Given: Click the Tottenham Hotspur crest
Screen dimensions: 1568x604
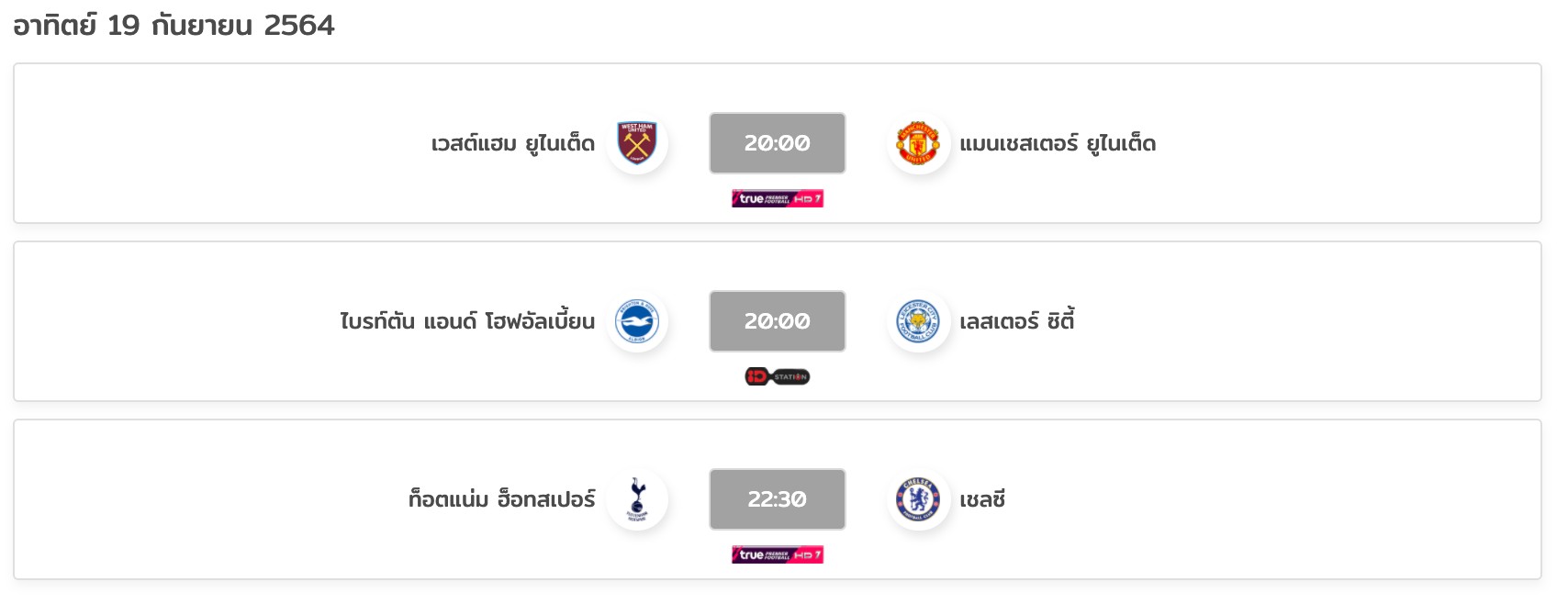Looking at the screenshot, I should click(637, 499).
